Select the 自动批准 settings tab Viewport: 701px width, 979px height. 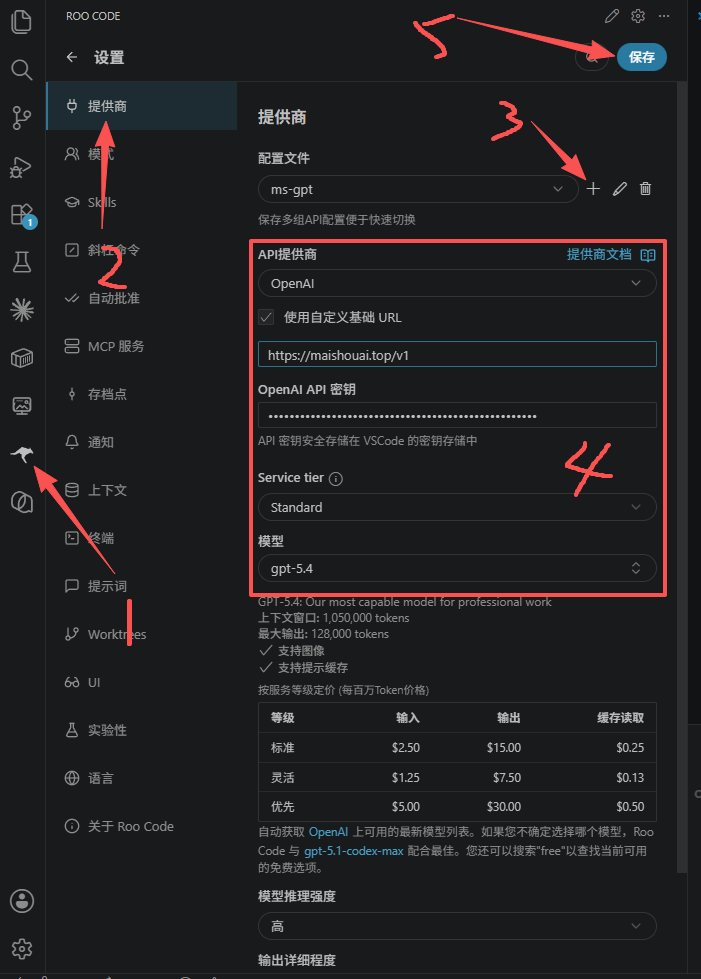142,298
